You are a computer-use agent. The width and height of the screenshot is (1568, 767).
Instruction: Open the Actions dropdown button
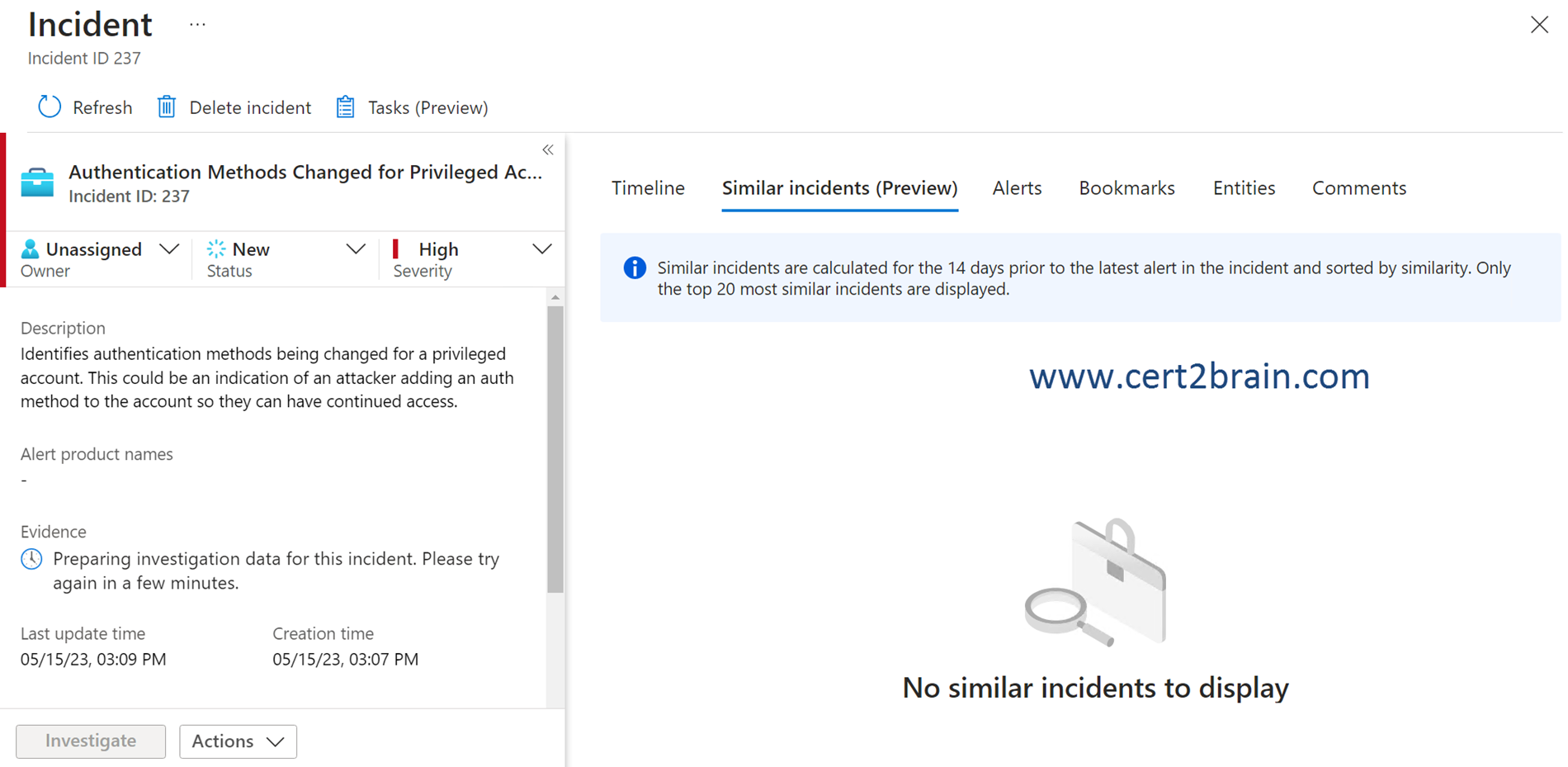point(238,741)
